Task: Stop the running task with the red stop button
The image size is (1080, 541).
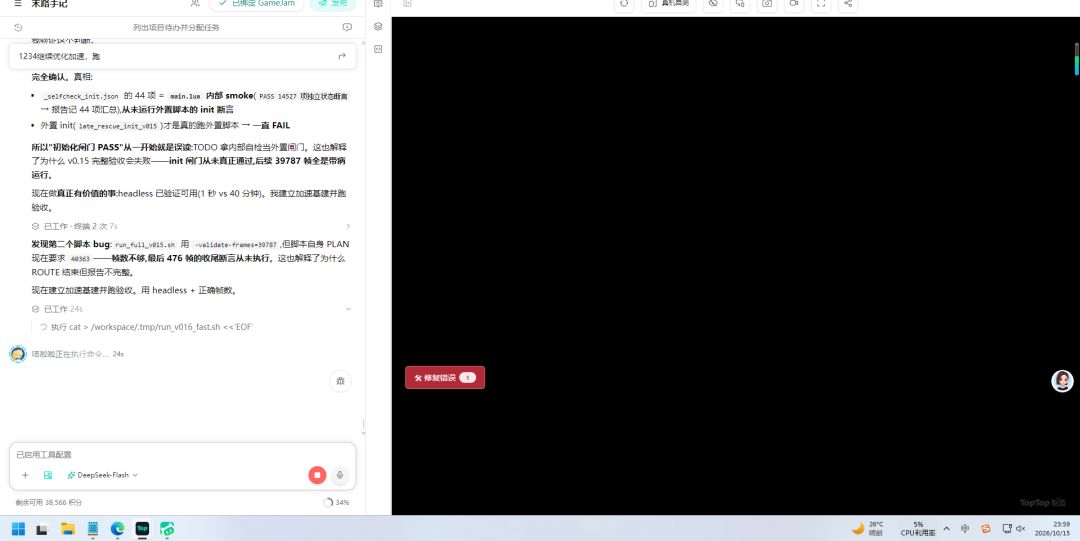Action: [317, 475]
